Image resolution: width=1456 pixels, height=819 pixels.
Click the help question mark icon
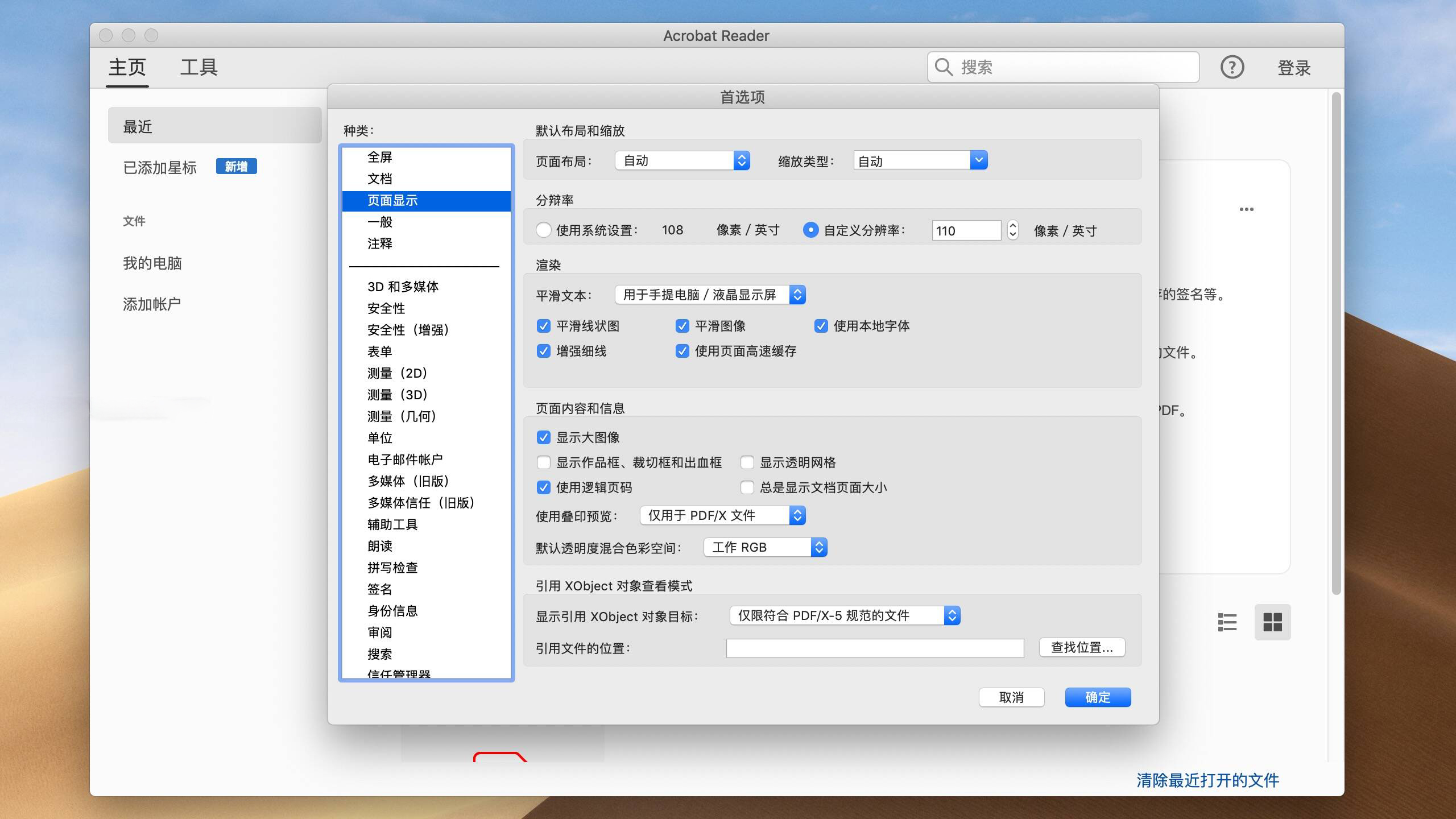(1232, 68)
